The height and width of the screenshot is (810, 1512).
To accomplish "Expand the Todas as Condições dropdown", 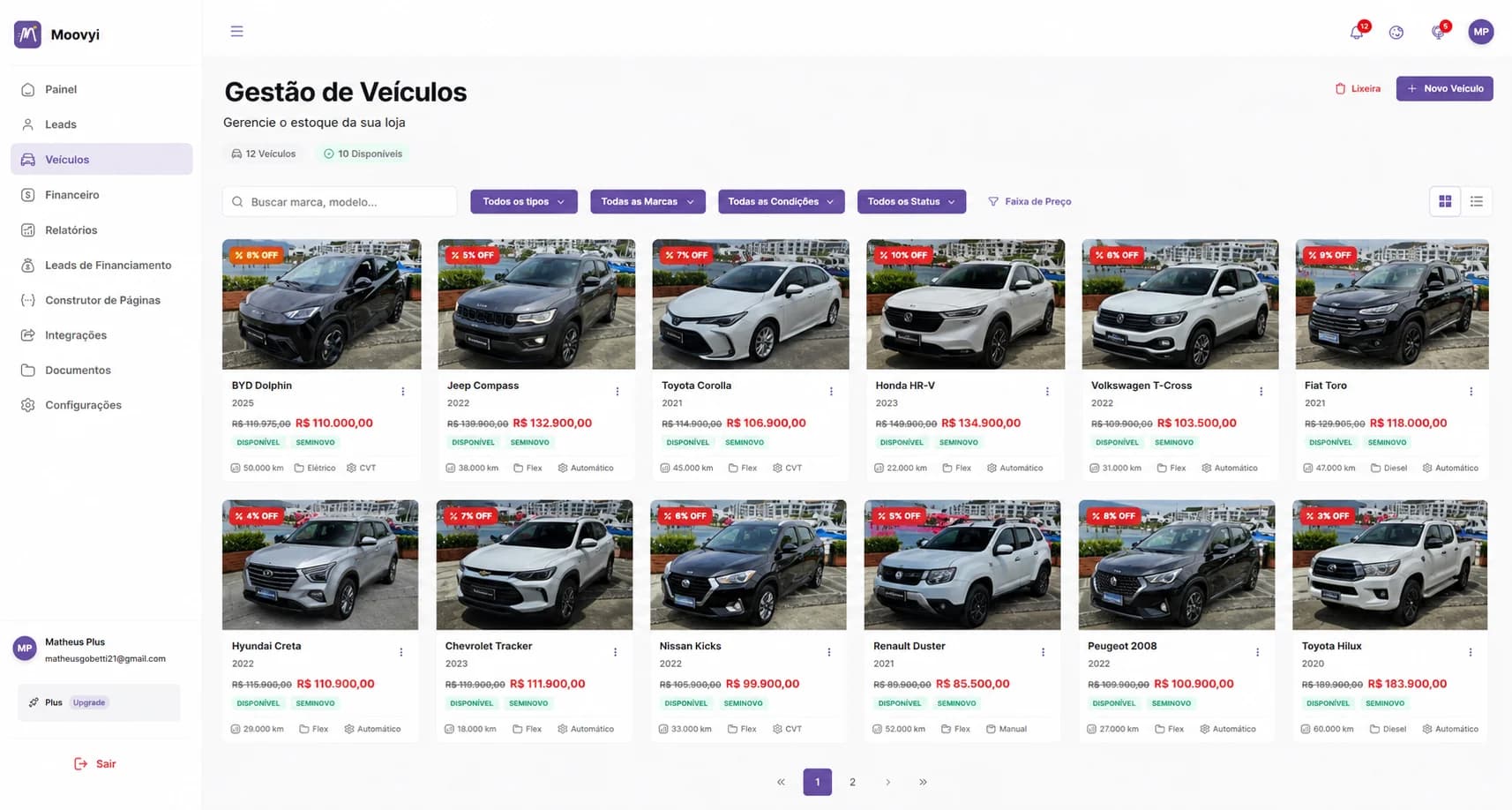I will 781,202.
